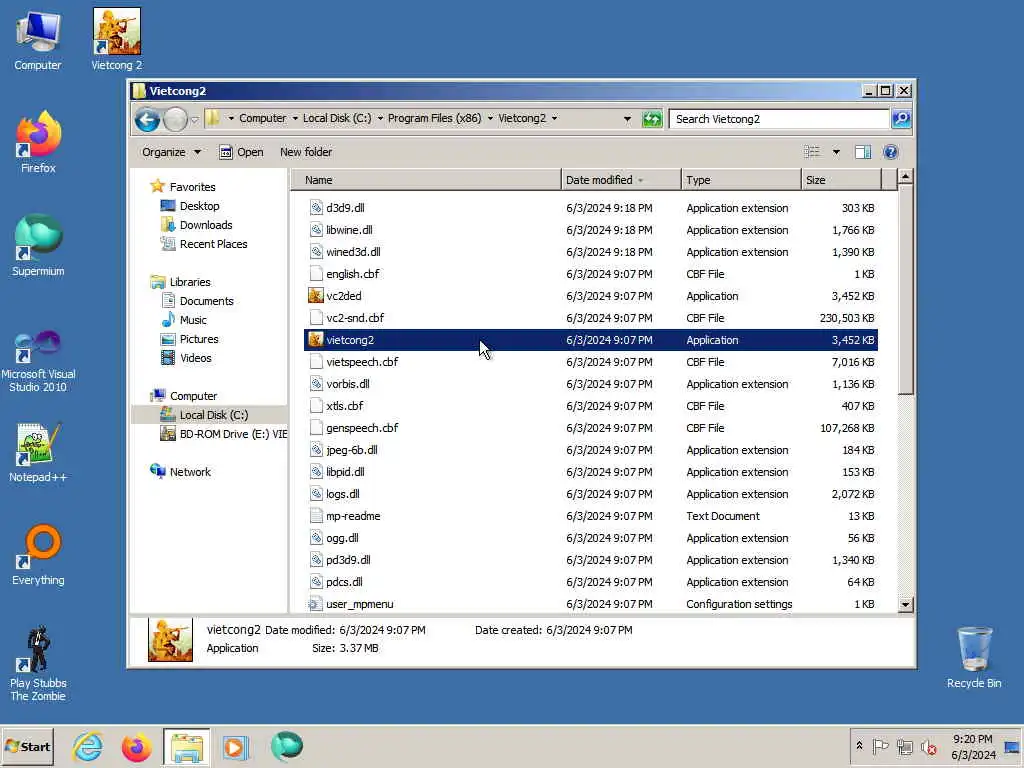Viewport: 1024px width, 768px height.
Task: Click in the Search Vietcong2 field
Action: click(780, 119)
